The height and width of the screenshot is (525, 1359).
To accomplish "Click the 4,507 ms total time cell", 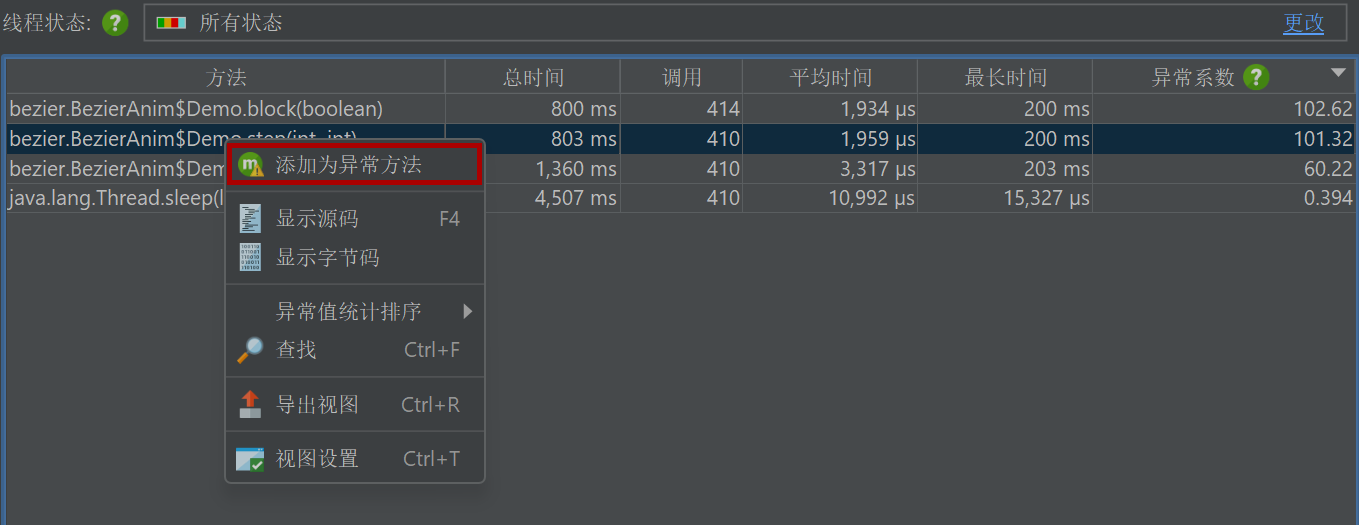I will [551, 198].
